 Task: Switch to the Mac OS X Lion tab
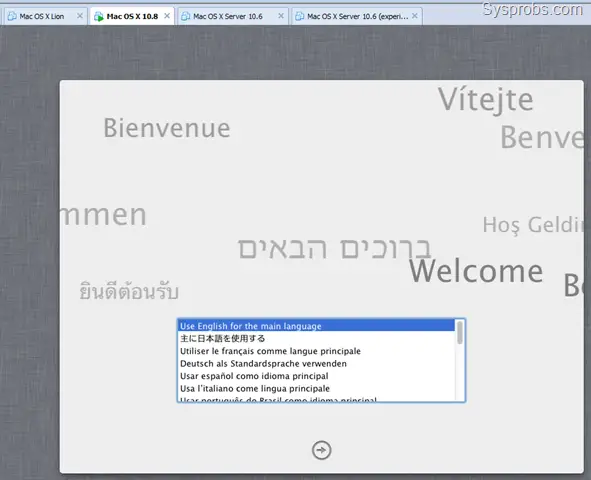pos(41,16)
